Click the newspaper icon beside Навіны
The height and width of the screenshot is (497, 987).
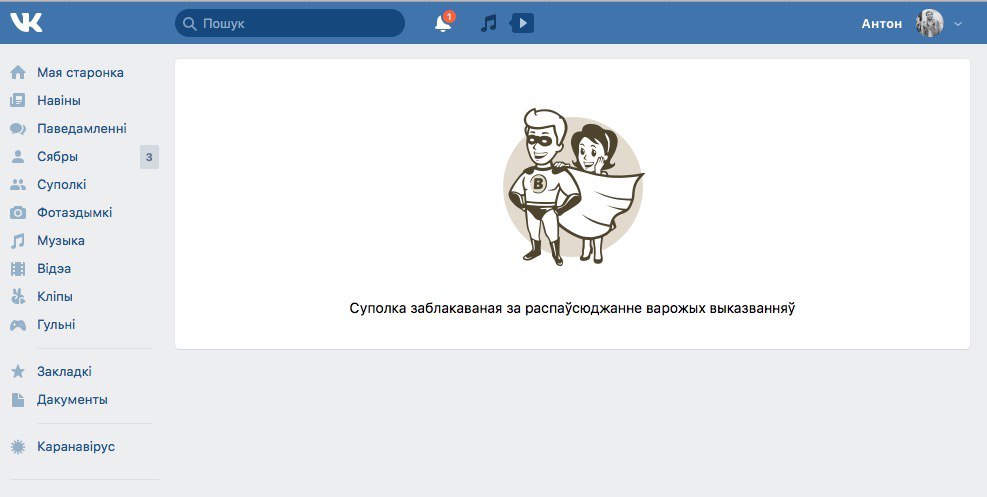[18, 101]
